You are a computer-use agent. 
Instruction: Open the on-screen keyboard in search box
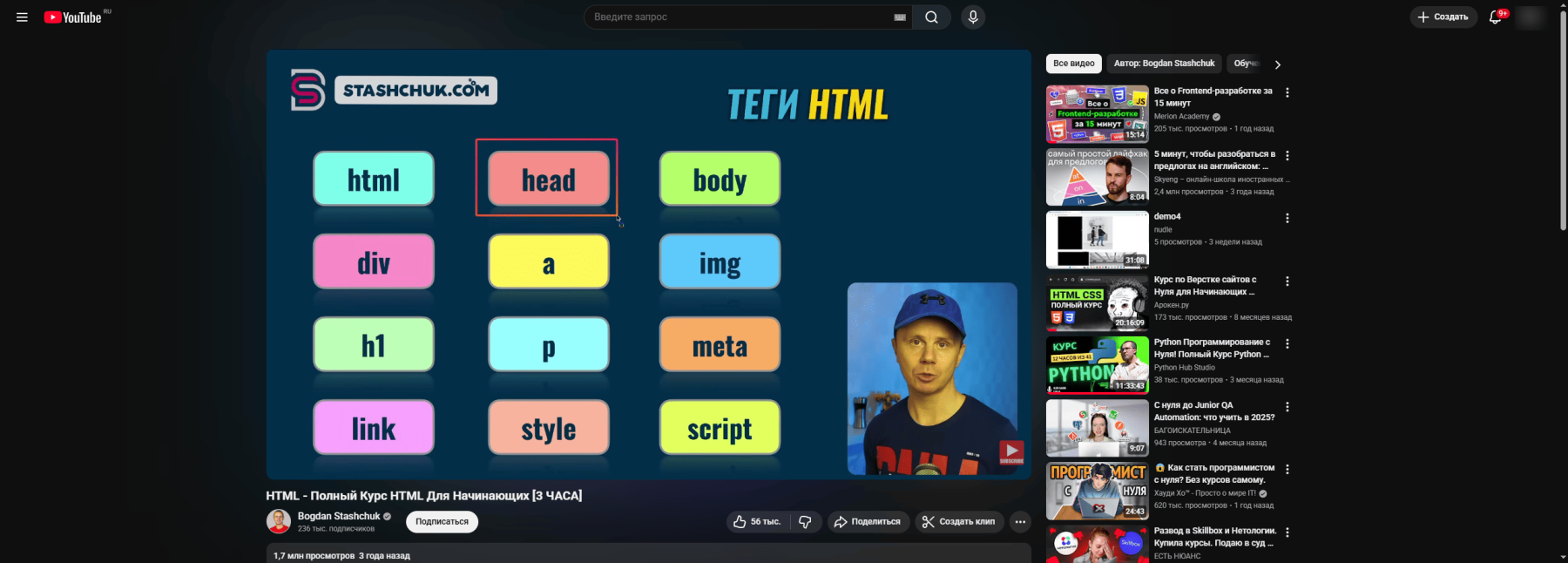coord(900,17)
